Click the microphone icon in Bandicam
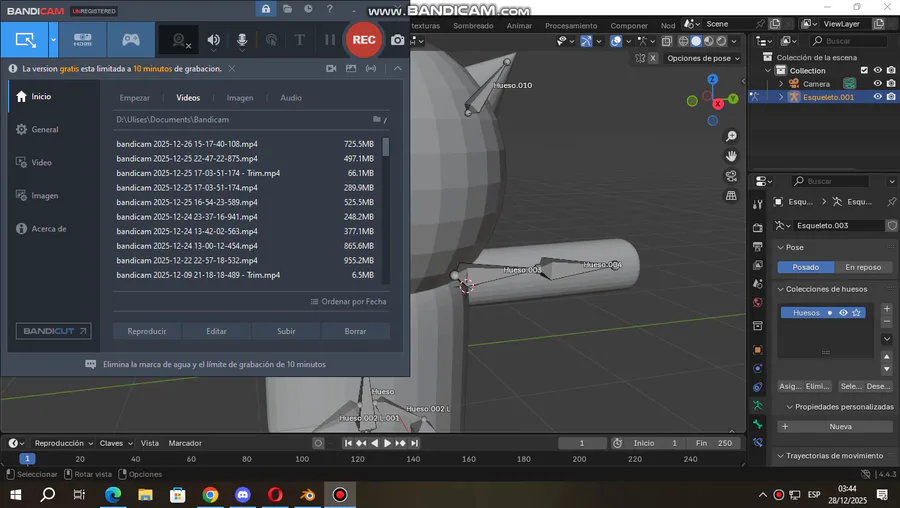The width and height of the screenshot is (900, 508). [x=242, y=40]
